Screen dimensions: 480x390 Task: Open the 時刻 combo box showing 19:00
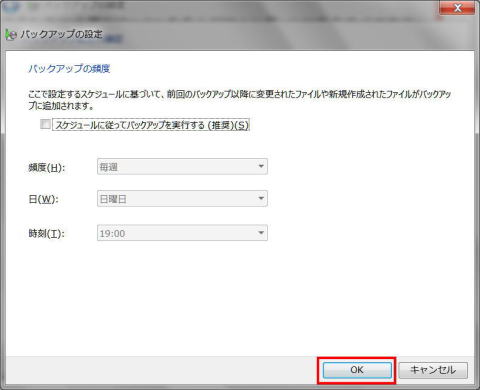(x=182, y=233)
